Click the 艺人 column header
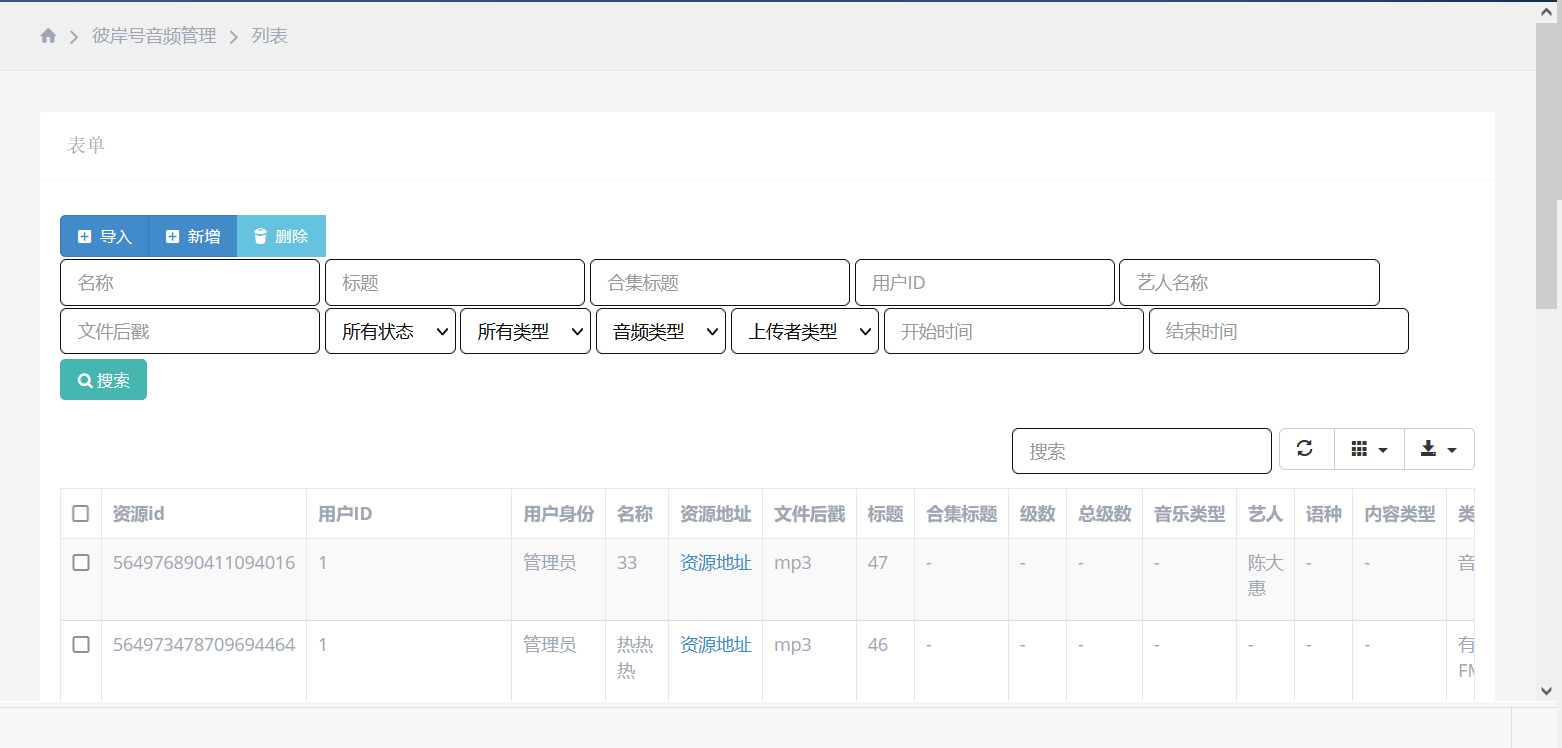 1266,514
